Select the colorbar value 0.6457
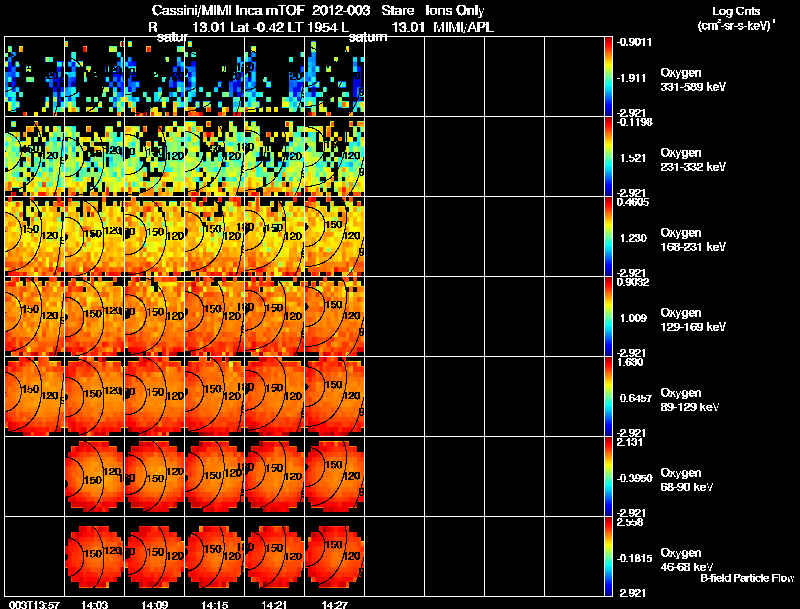Image resolution: width=800 pixels, height=609 pixels. pos(635,398)
